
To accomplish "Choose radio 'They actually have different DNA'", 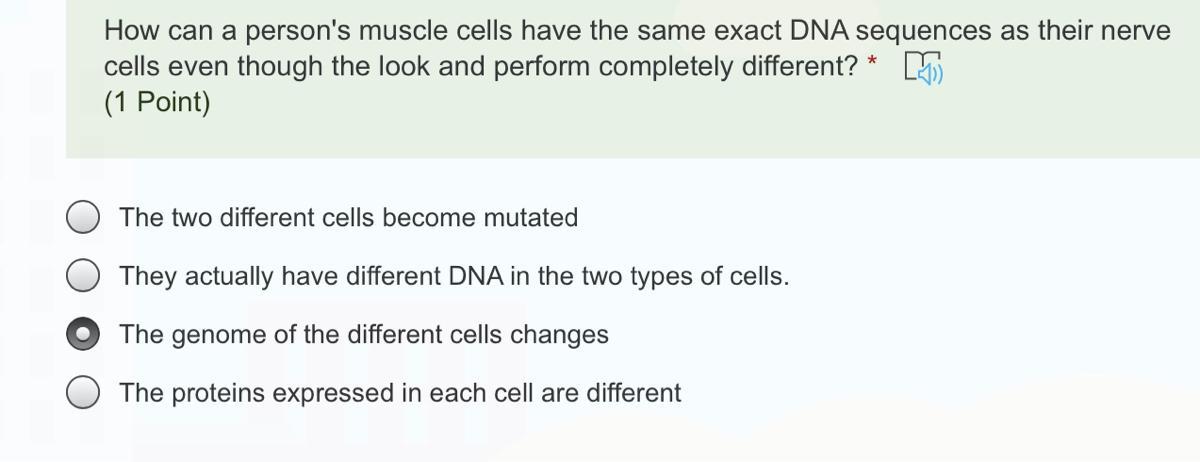I will pos(83,276).
